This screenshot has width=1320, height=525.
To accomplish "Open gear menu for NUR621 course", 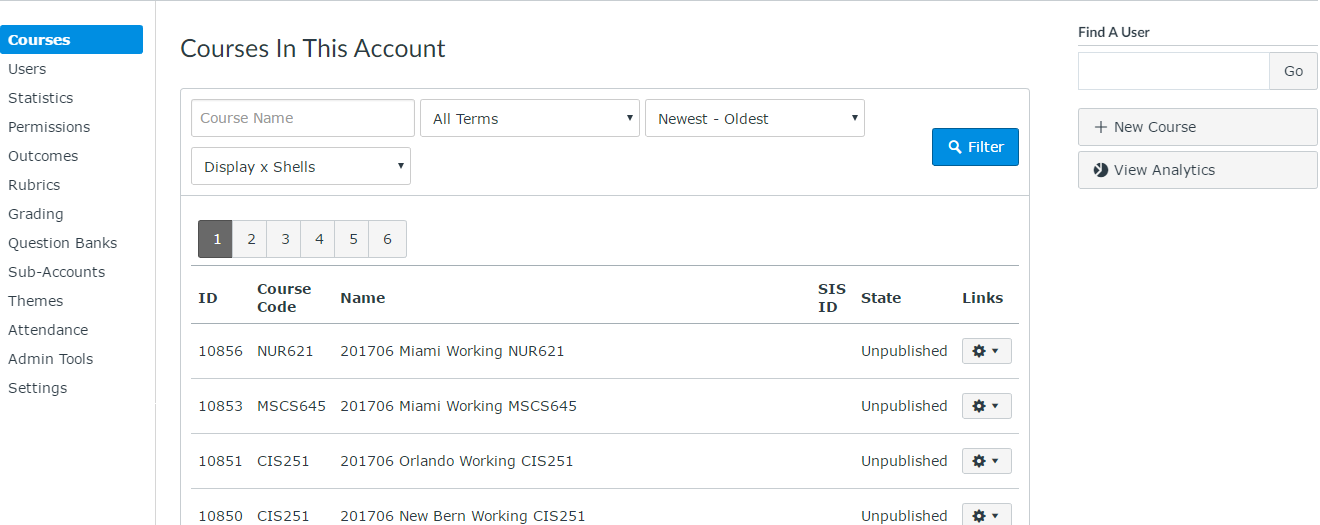I will coord(986,351).
